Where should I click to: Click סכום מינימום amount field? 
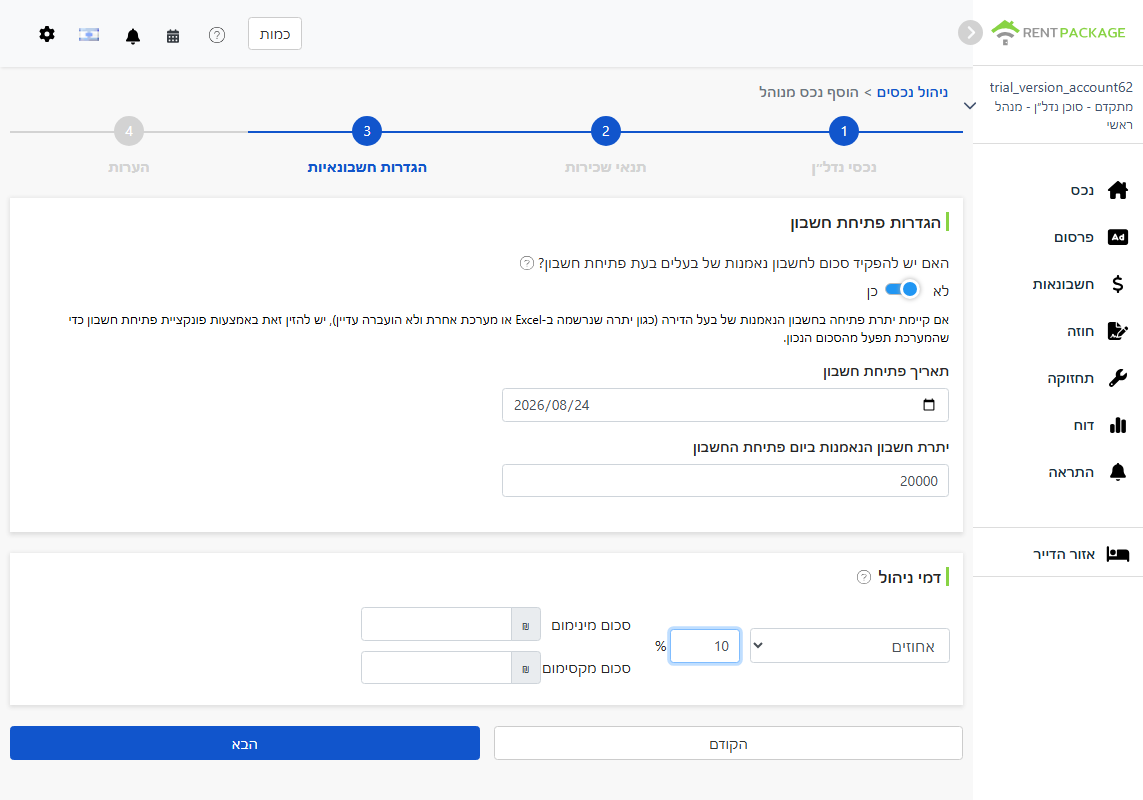click(x=436, y=624)
